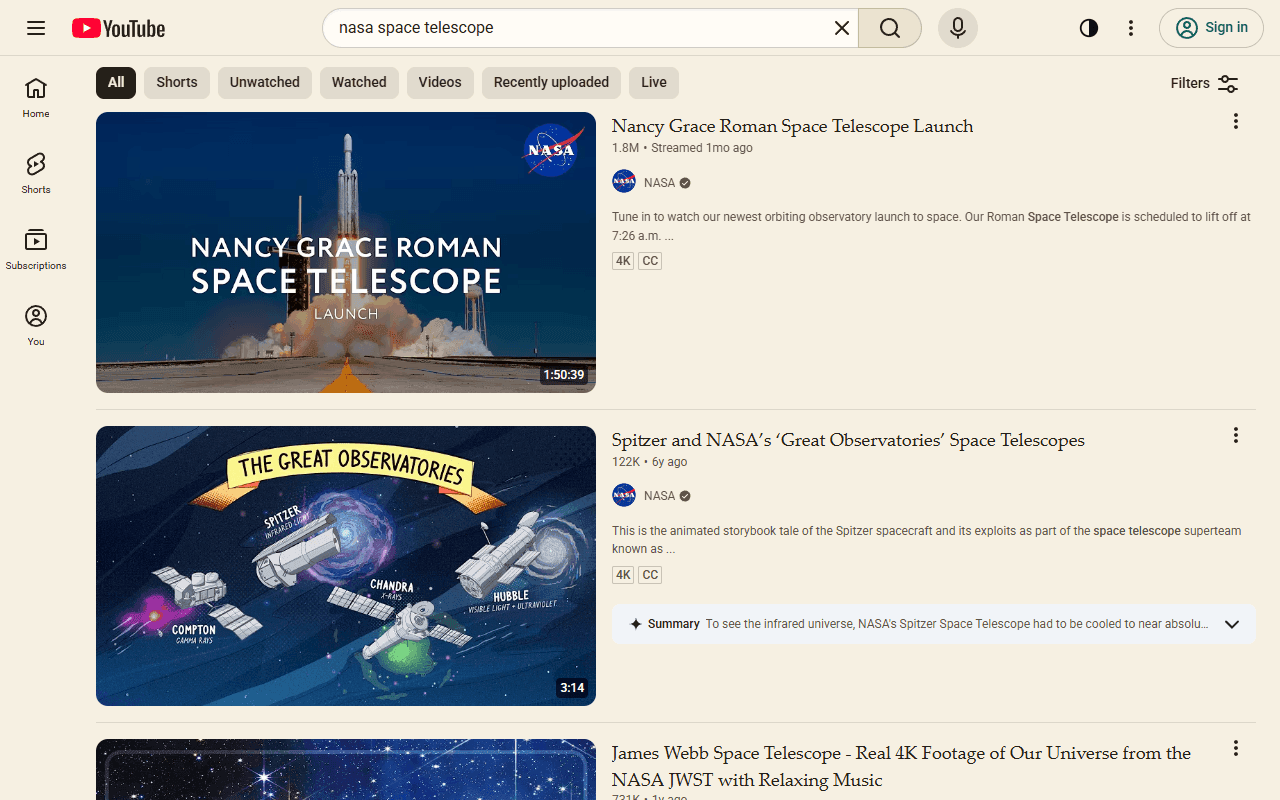Click the Sign in button

pyautogui.click(x=1211, y=28)
